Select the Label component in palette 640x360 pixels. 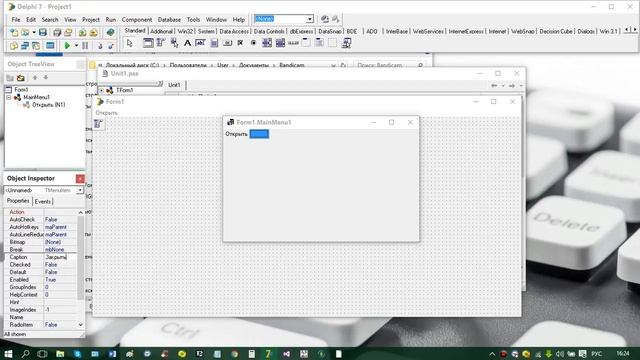tap(187, 43)
